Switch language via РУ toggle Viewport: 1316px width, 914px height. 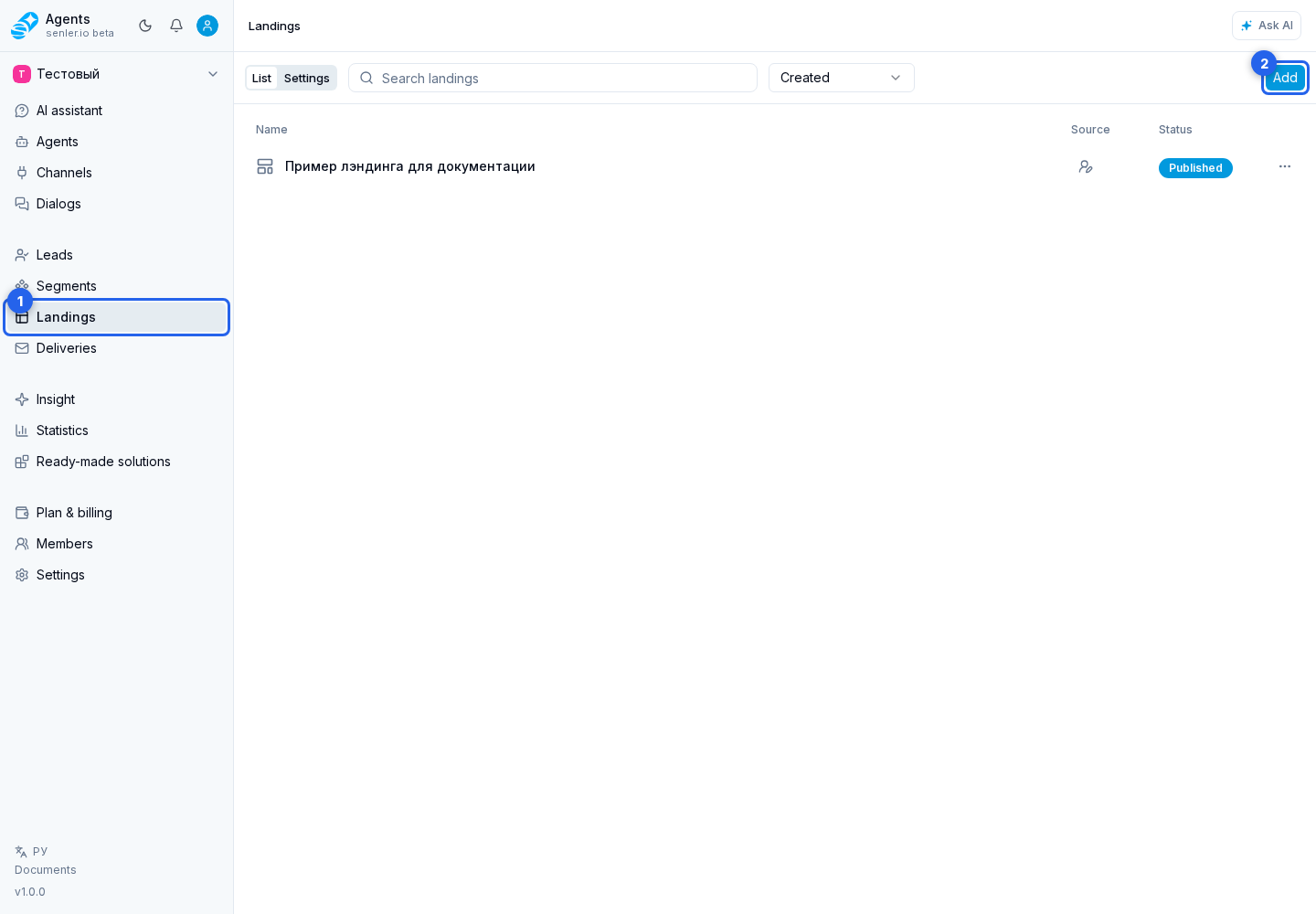pos(31,851)
